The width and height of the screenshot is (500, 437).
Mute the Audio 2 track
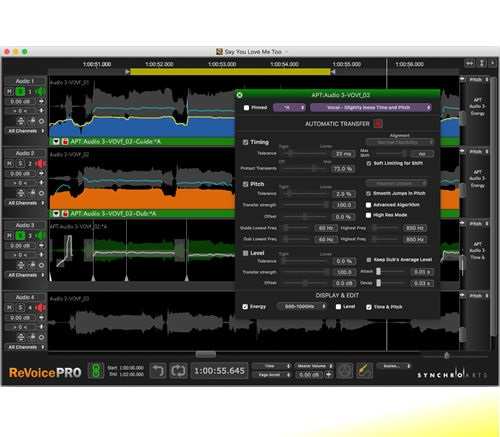tap(9, 164)
